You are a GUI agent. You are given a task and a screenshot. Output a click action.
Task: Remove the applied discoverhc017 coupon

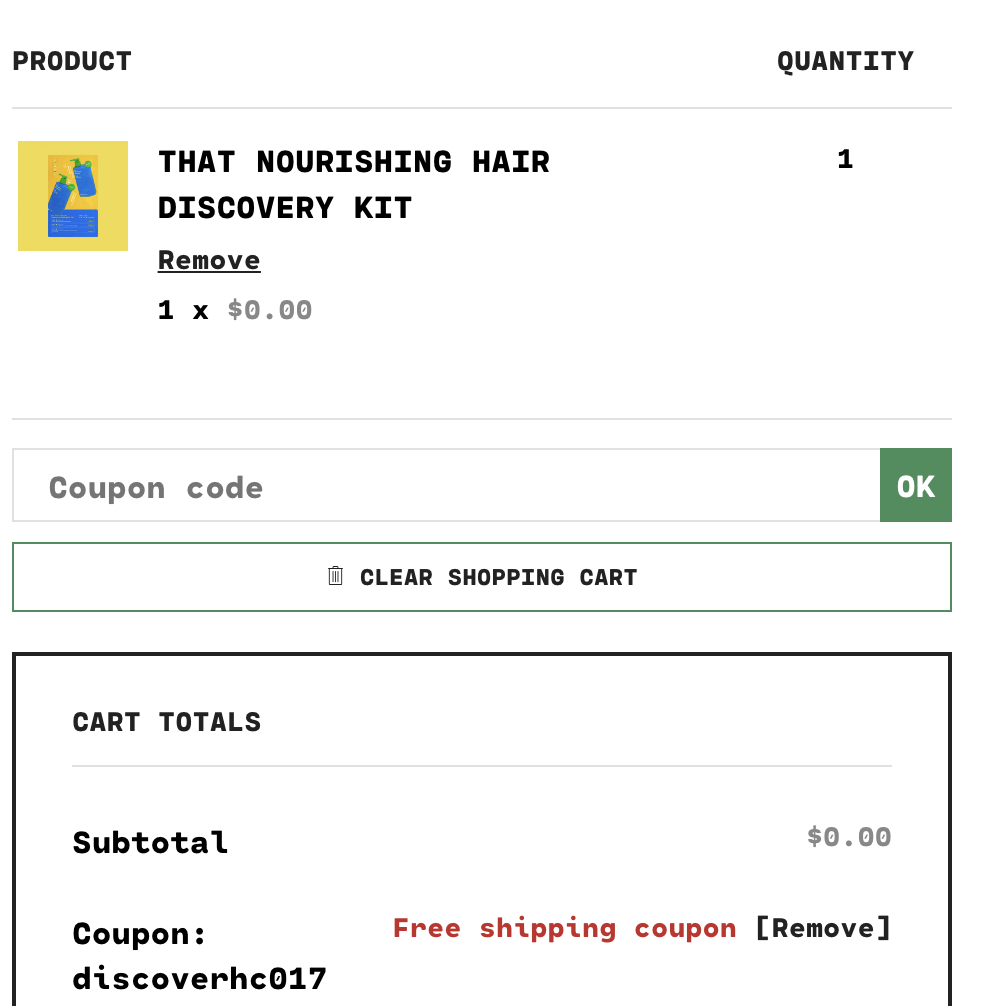(x=822, y=929)
